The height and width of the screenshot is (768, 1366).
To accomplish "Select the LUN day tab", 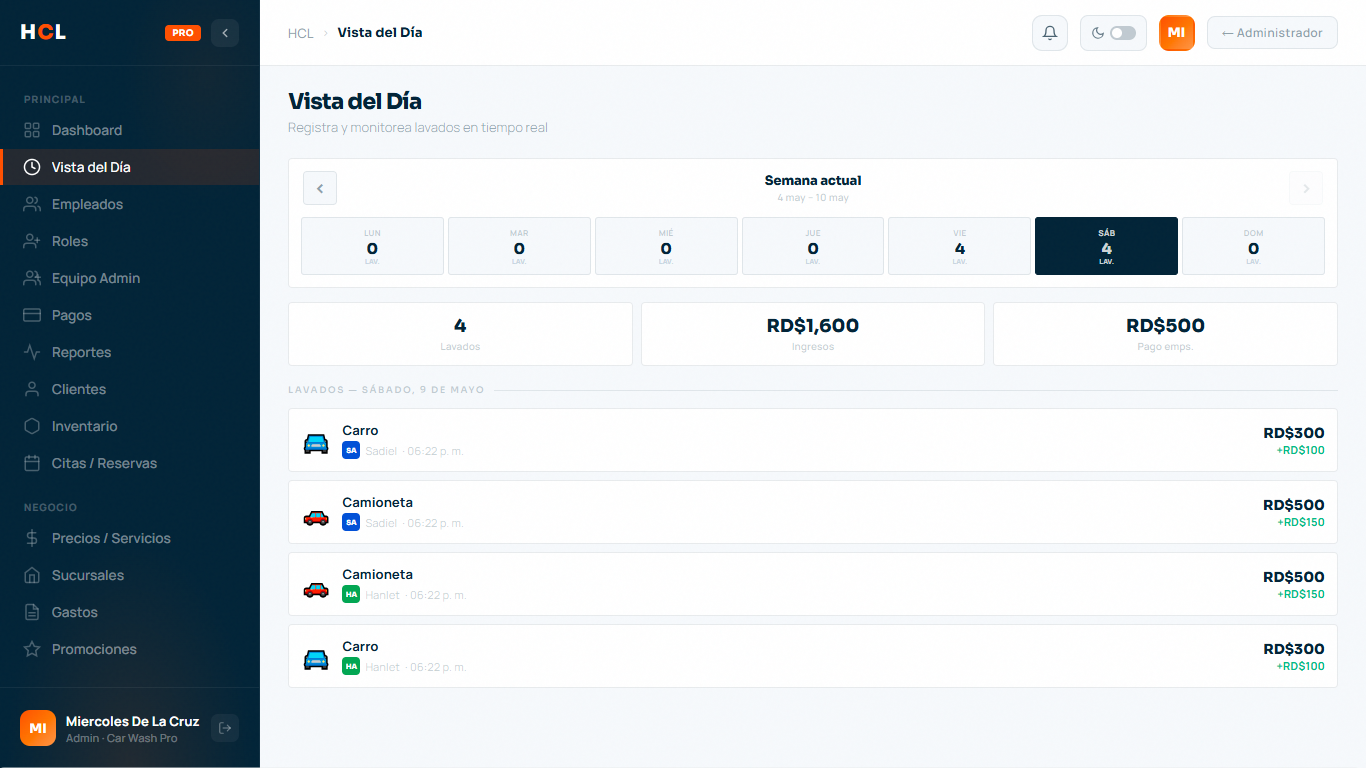I will pyautogui.click(x=372, y=246).
